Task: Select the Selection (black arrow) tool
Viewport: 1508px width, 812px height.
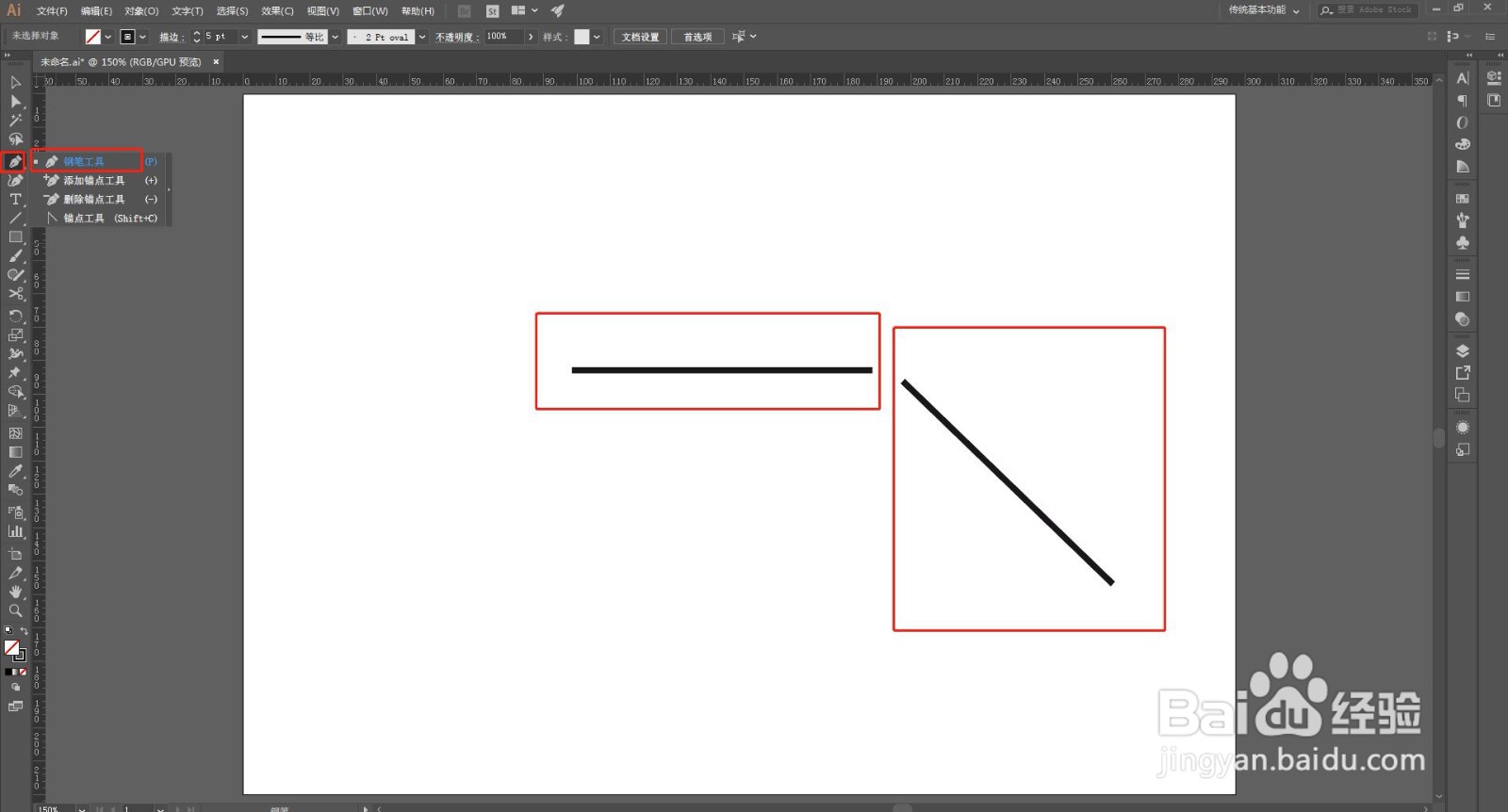Action: pos(15,83)
